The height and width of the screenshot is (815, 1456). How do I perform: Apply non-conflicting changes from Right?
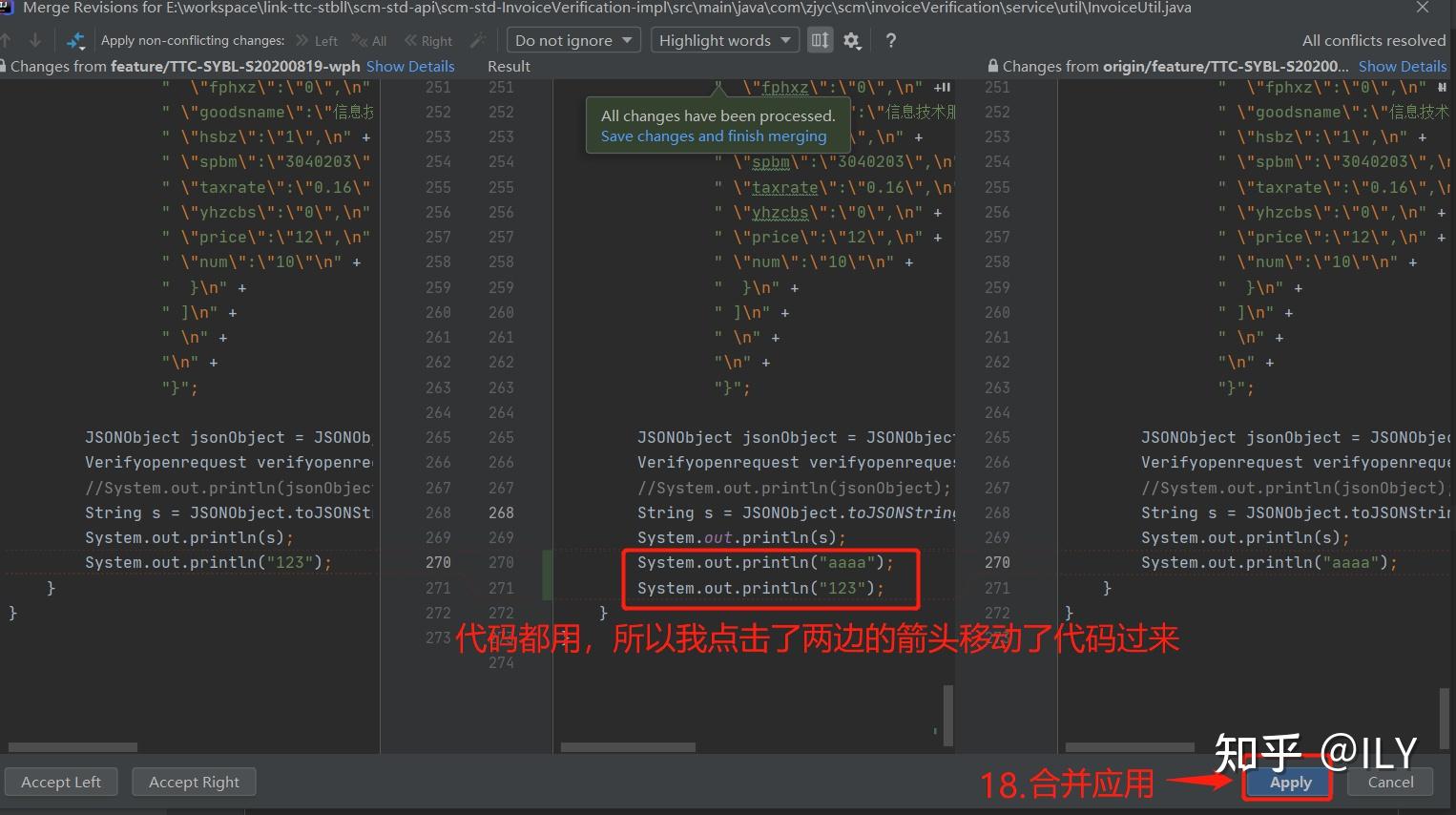pyautogui.click(x=428, y=41)
